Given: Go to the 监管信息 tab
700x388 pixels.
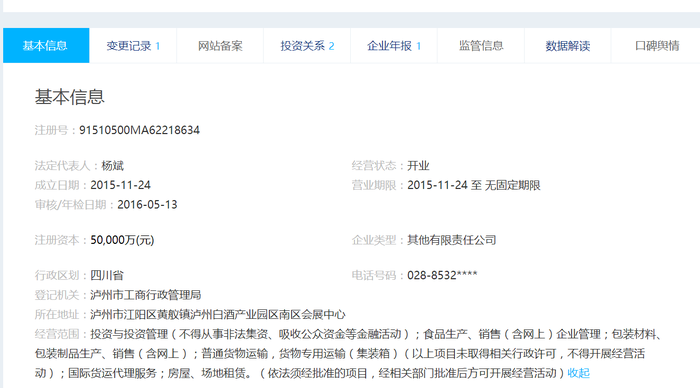Looking at the screenshot, I should coord(481,46).
